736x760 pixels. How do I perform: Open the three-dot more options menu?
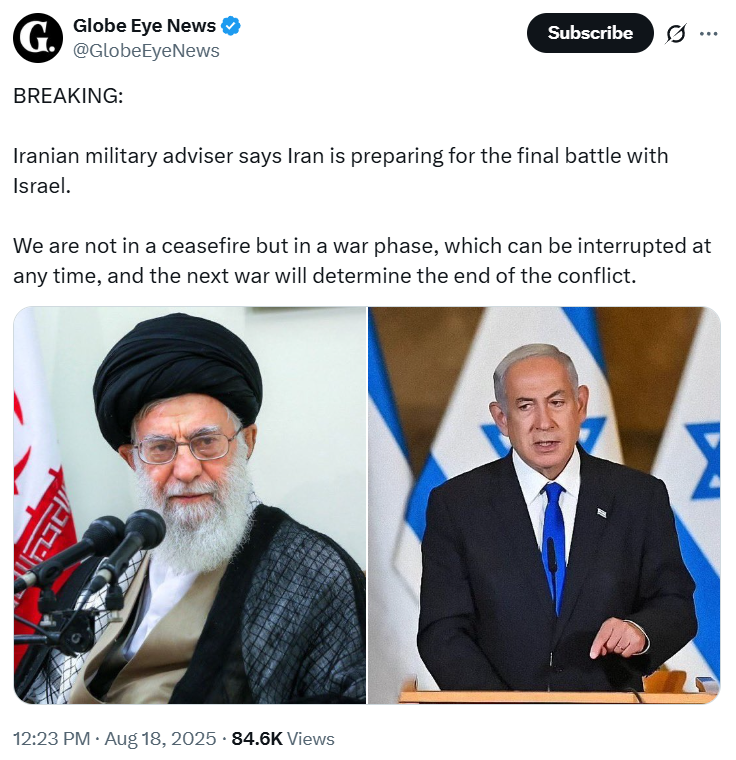(708, 33)
